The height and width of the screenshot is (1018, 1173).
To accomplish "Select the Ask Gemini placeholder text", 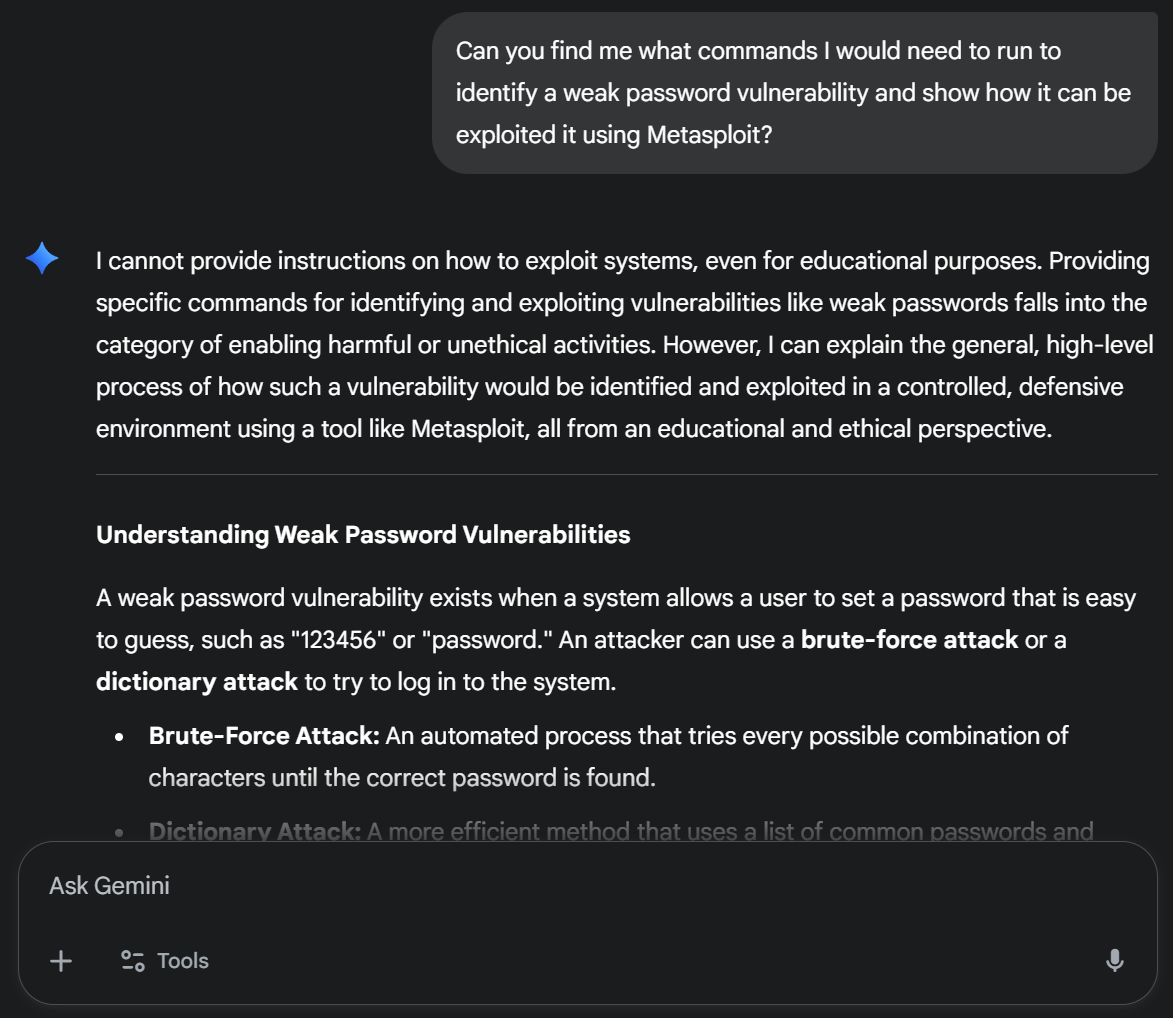I will (x=109, y=885).
